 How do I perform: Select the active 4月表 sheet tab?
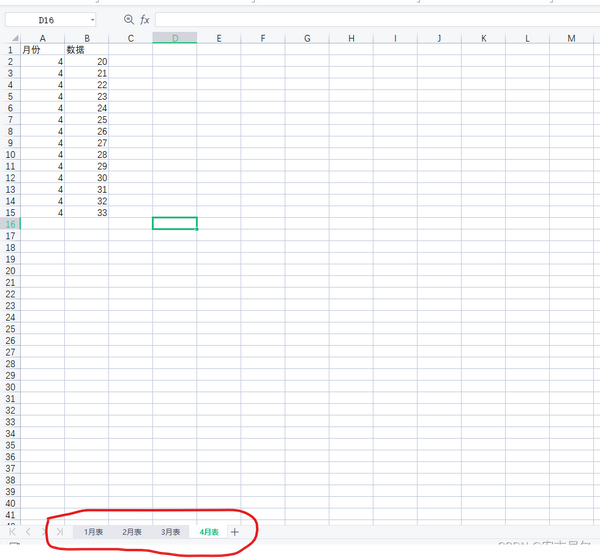click(209, 532)
